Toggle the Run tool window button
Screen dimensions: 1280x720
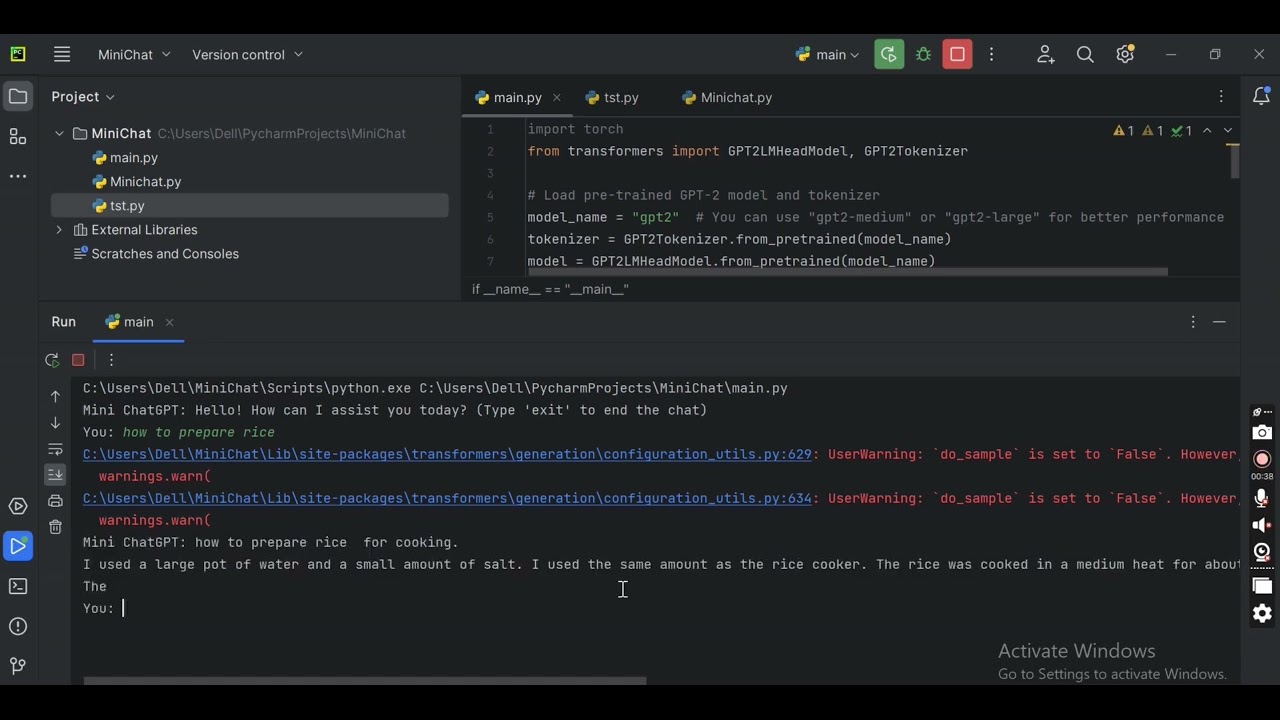(x=18, y=546)
